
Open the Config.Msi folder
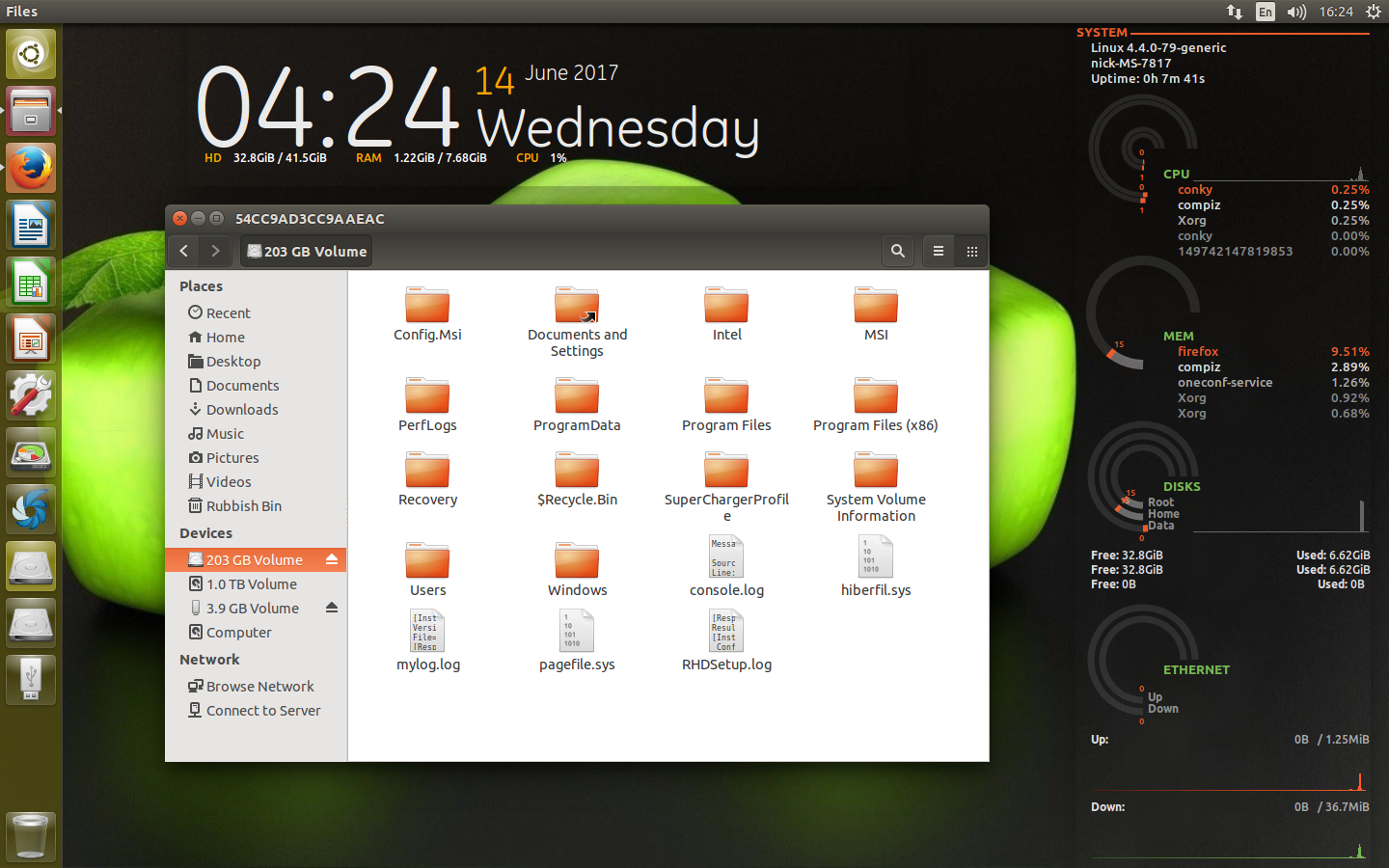[427, 314]
